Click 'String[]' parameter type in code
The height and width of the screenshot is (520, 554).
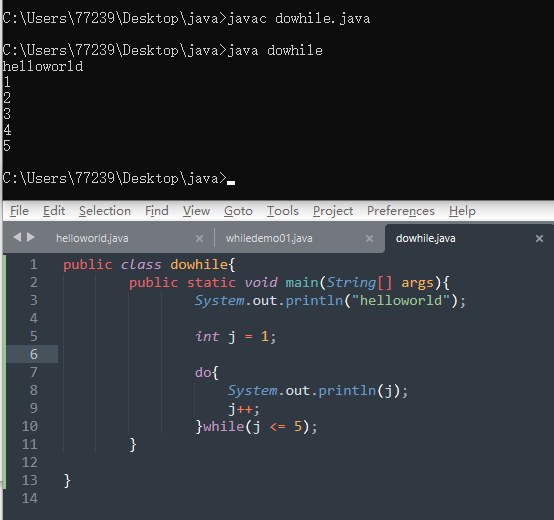(359, 283)
